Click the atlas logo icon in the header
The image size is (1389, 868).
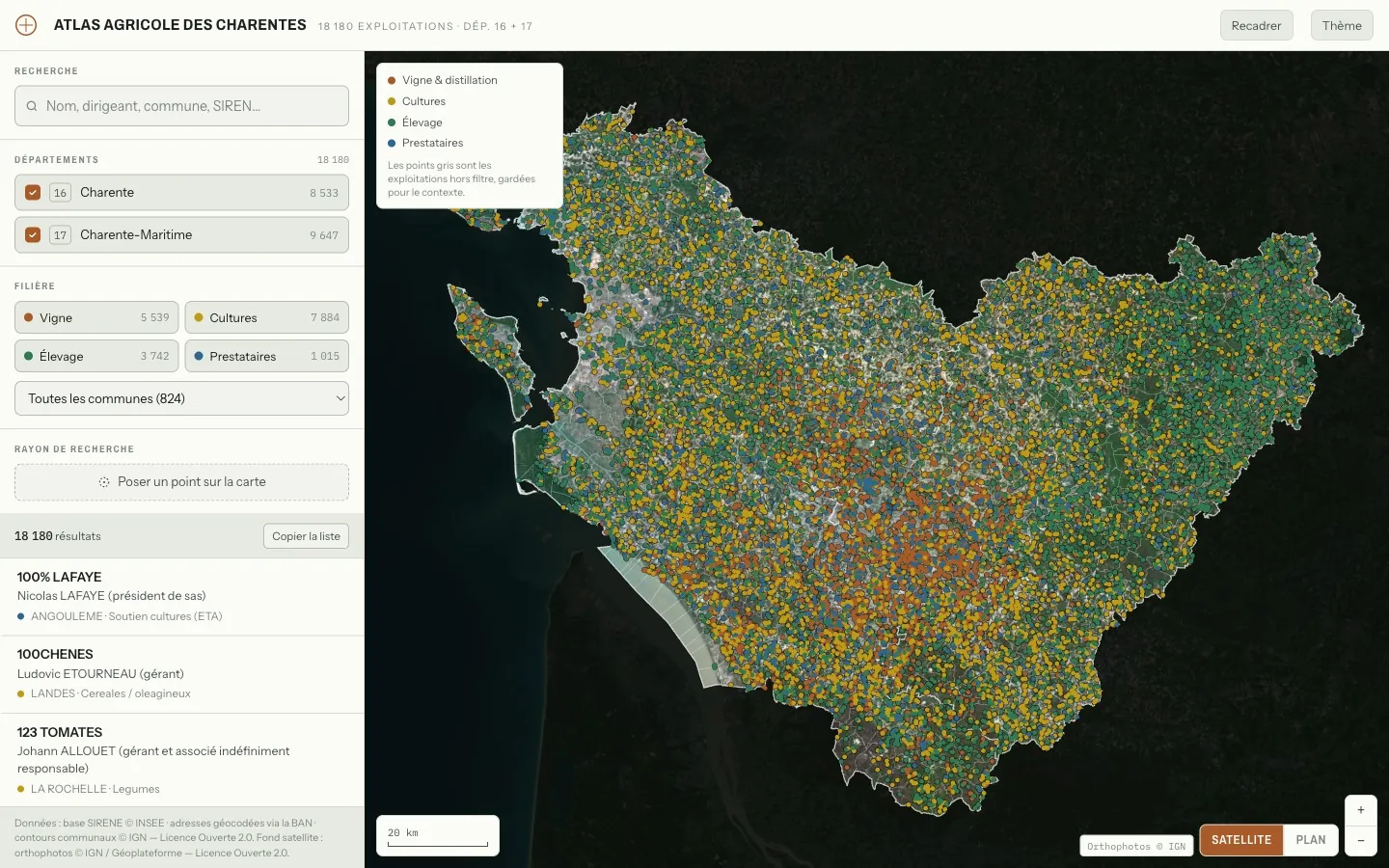point(26,25)
